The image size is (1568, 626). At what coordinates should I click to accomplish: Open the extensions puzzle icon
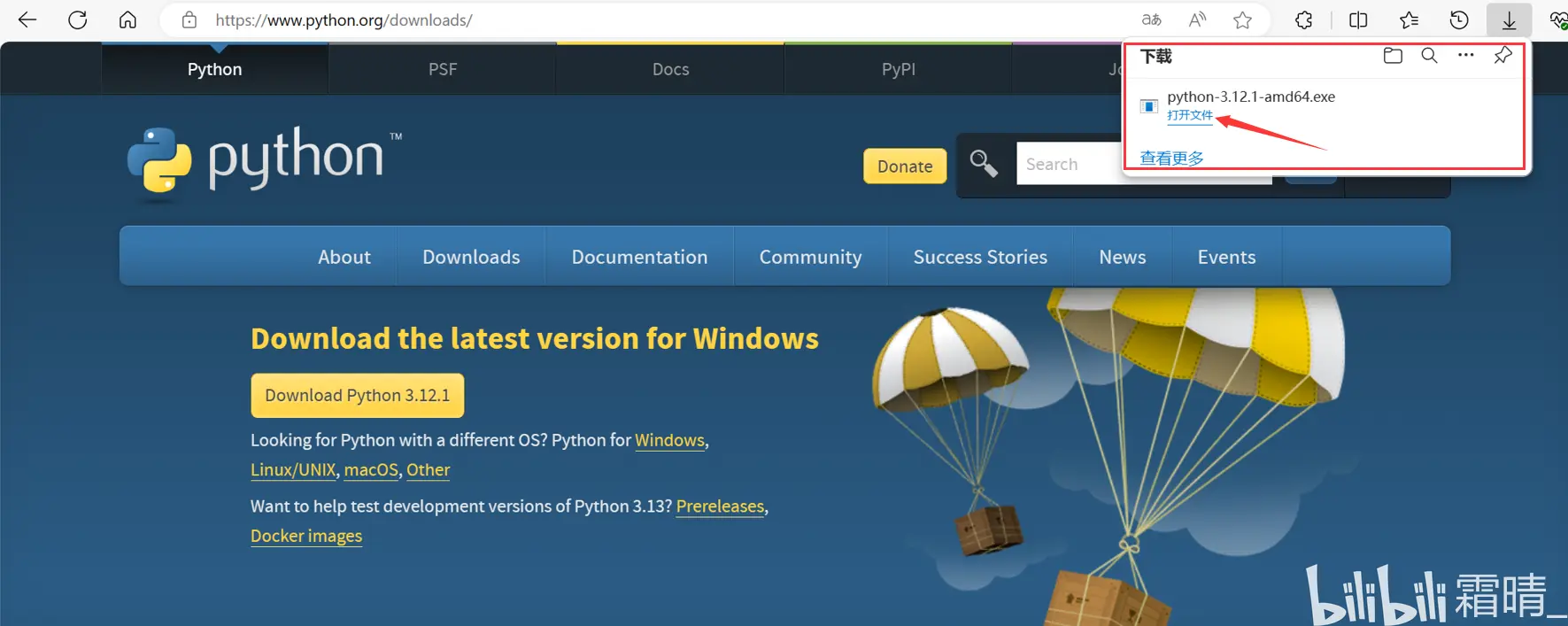(x=1303, y=19)
